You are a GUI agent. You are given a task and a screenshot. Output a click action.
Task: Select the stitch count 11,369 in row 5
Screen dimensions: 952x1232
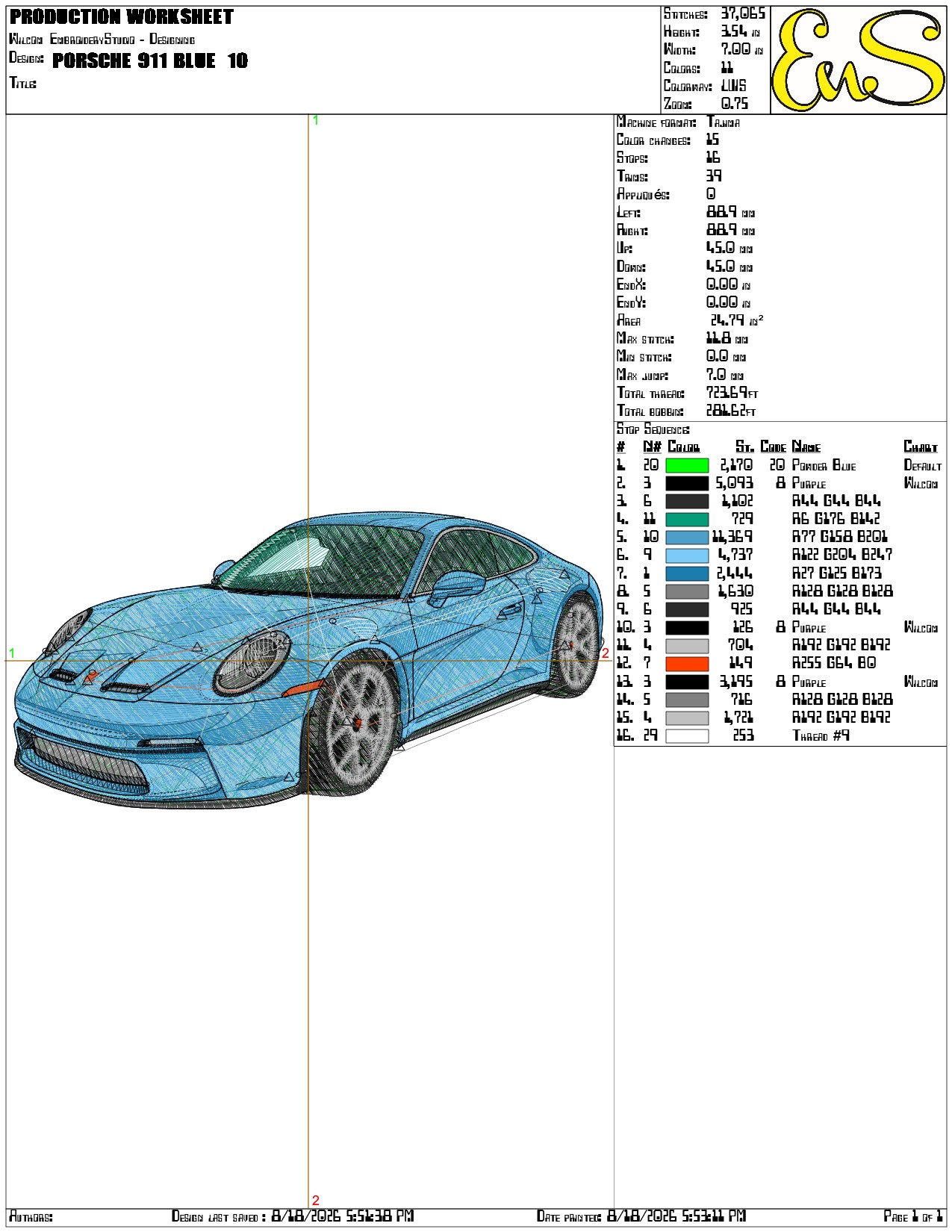pos(732,537)
